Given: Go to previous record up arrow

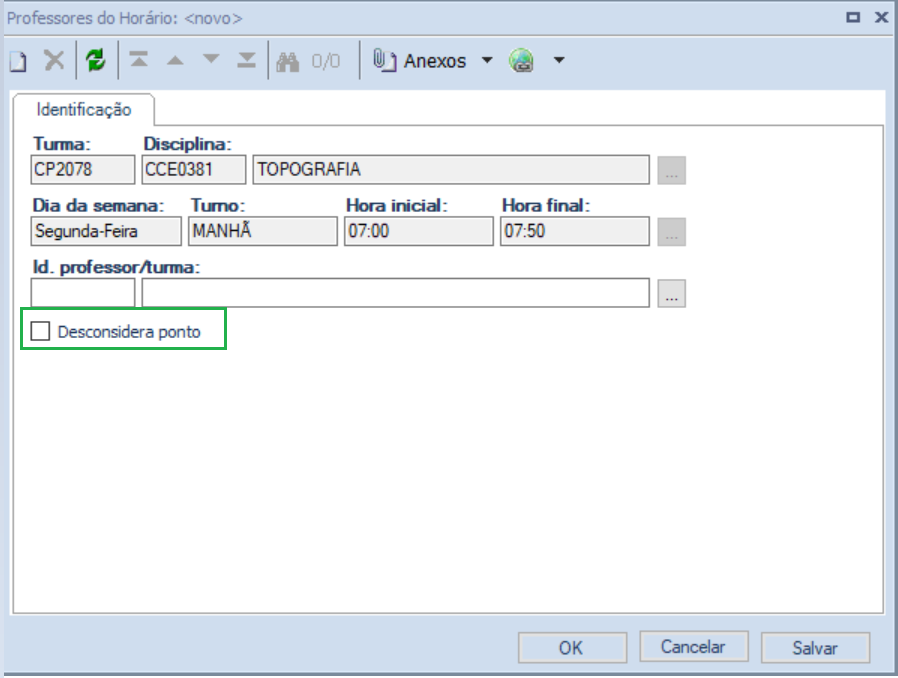Looking at the screenshot, I should [175, 60].
